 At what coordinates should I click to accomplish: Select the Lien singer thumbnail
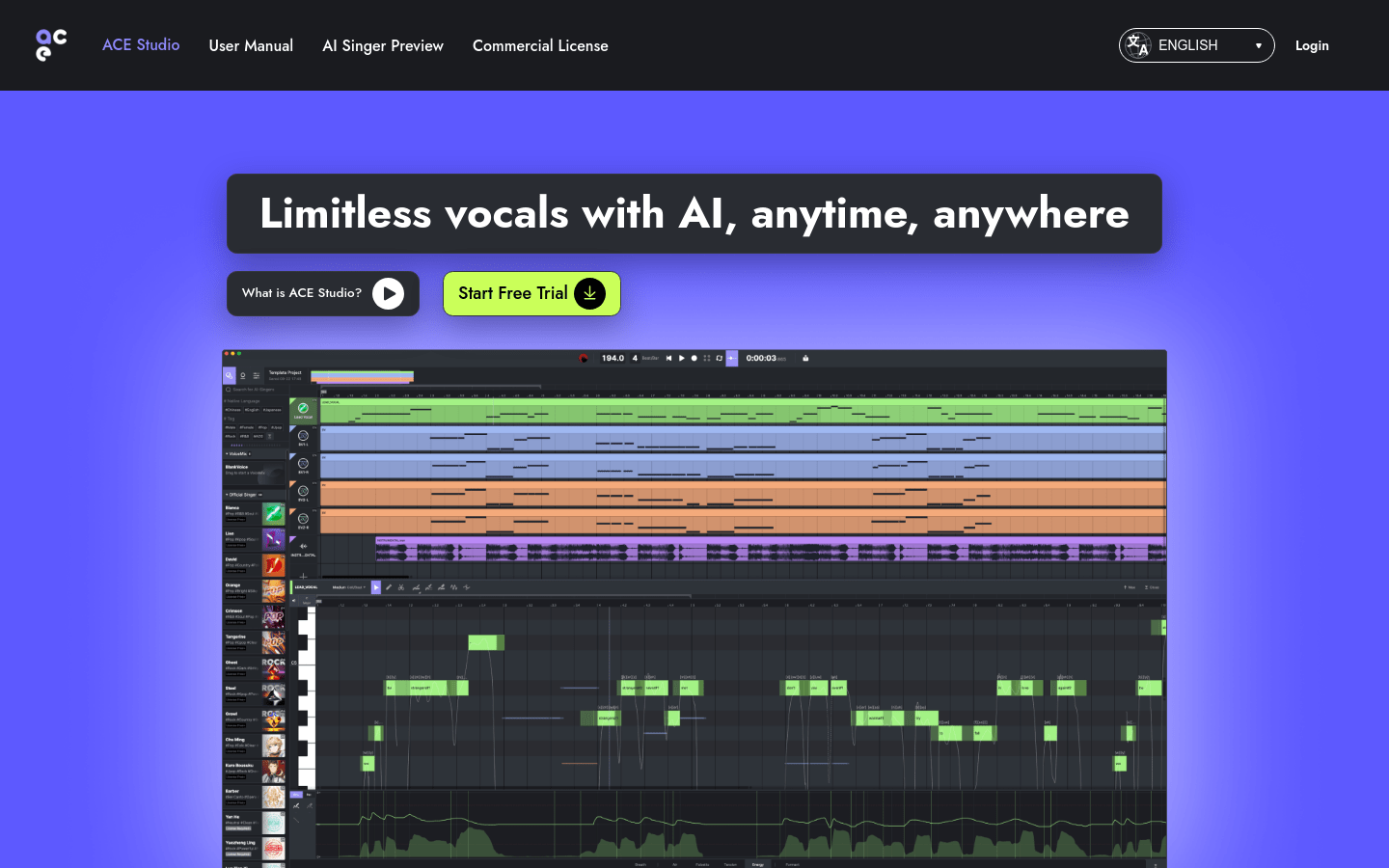coord(274,539)
